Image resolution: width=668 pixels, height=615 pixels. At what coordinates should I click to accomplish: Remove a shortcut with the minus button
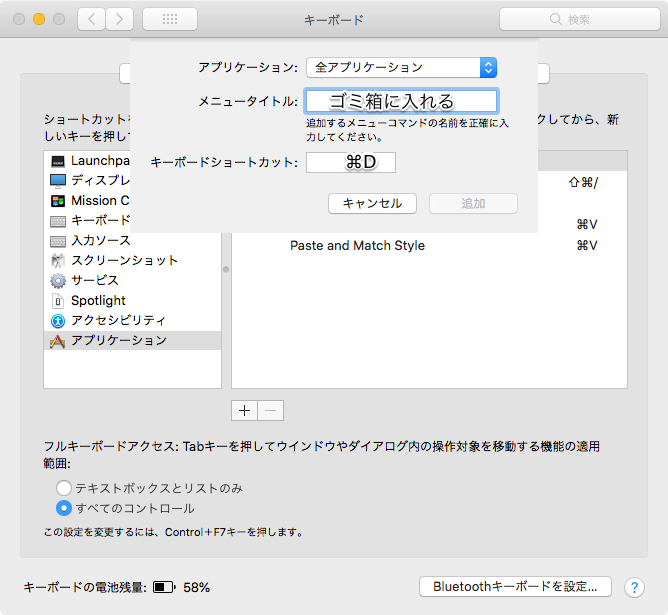pos(271,411)
